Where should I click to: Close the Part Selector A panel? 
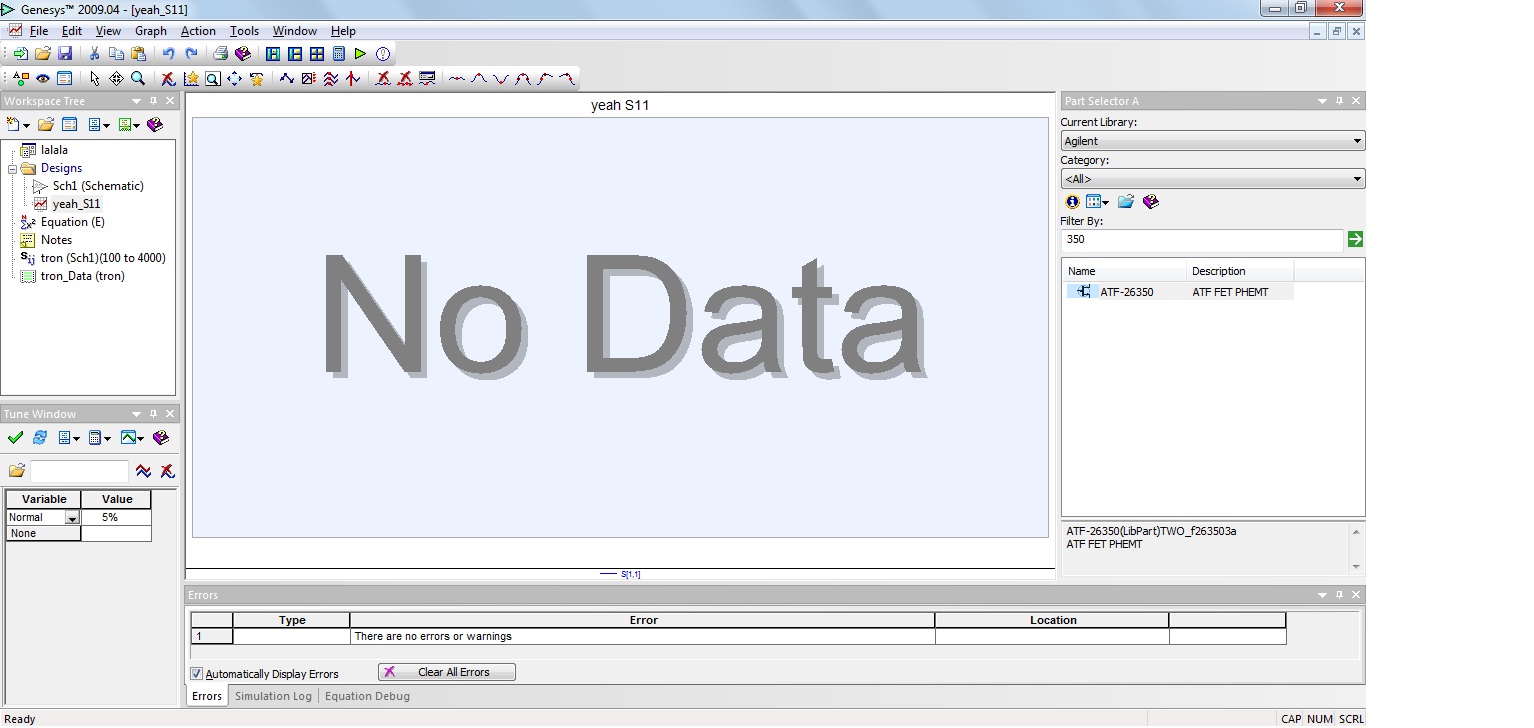pos(1356,101)
